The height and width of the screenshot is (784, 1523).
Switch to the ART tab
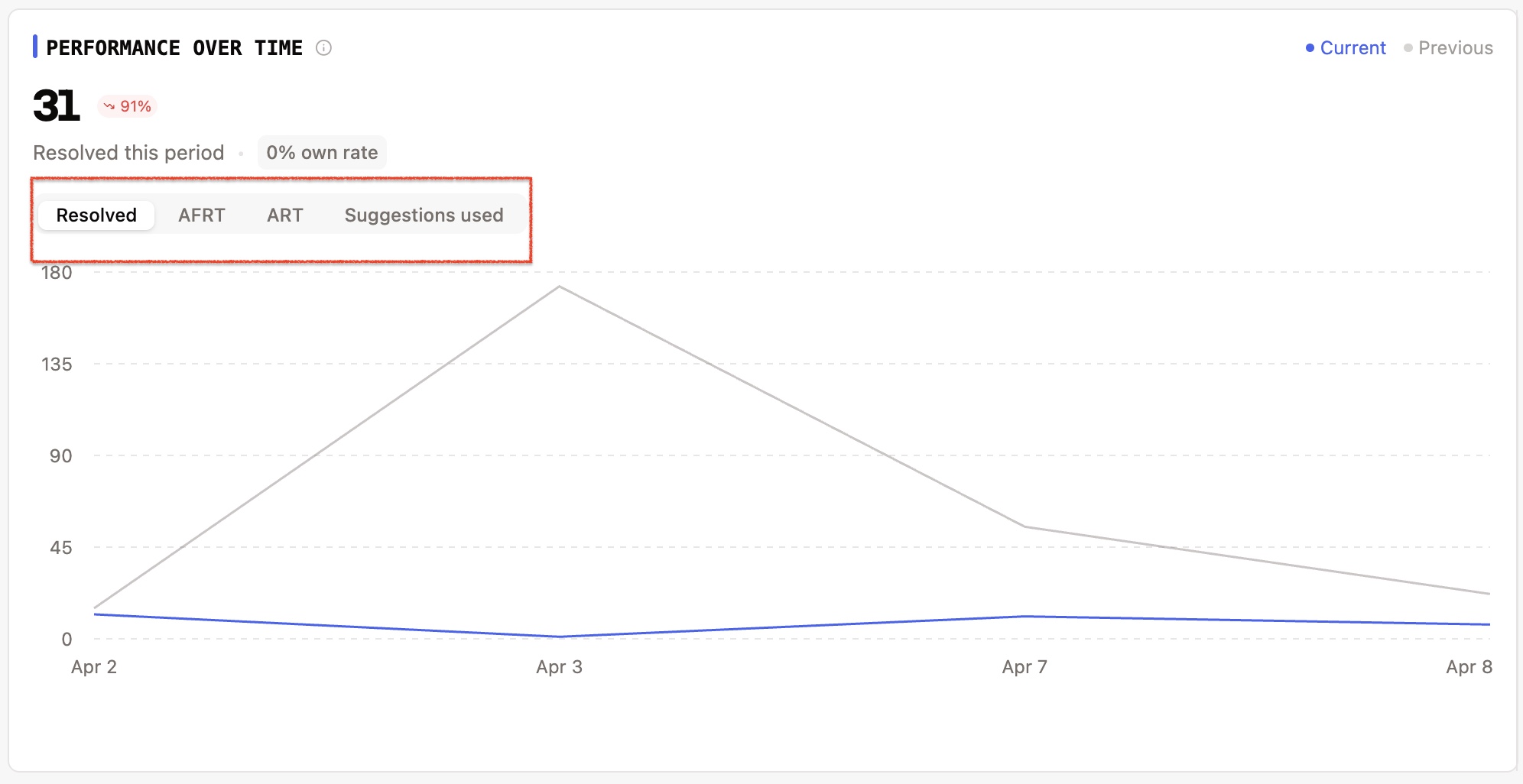coord(285,215)
